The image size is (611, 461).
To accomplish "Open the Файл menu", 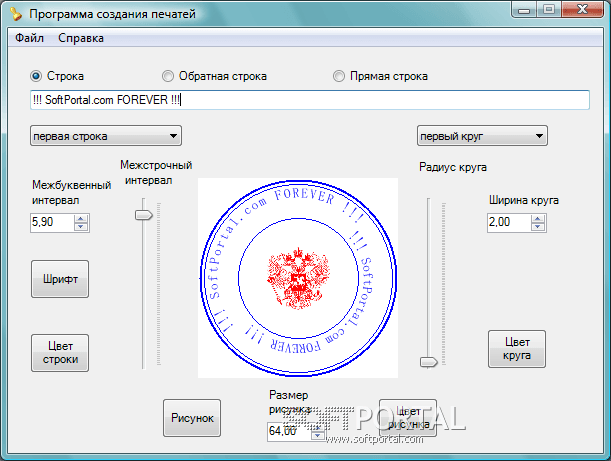I will pos(29,38).
